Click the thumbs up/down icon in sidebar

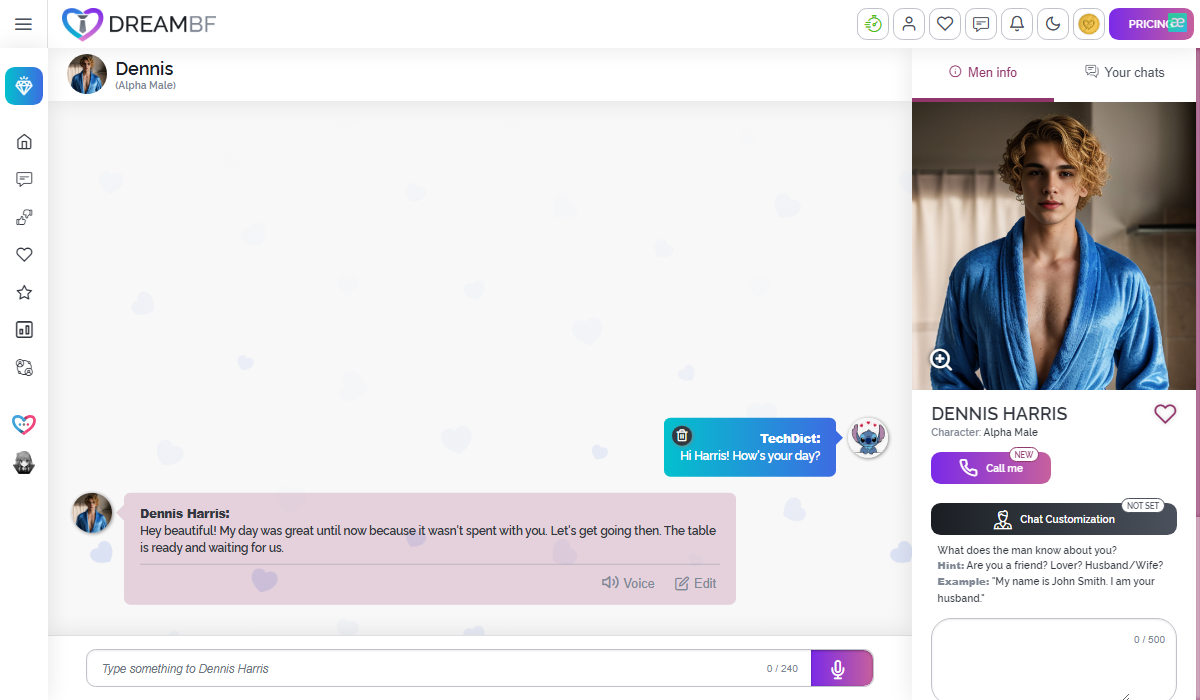(x=24, y=217)
